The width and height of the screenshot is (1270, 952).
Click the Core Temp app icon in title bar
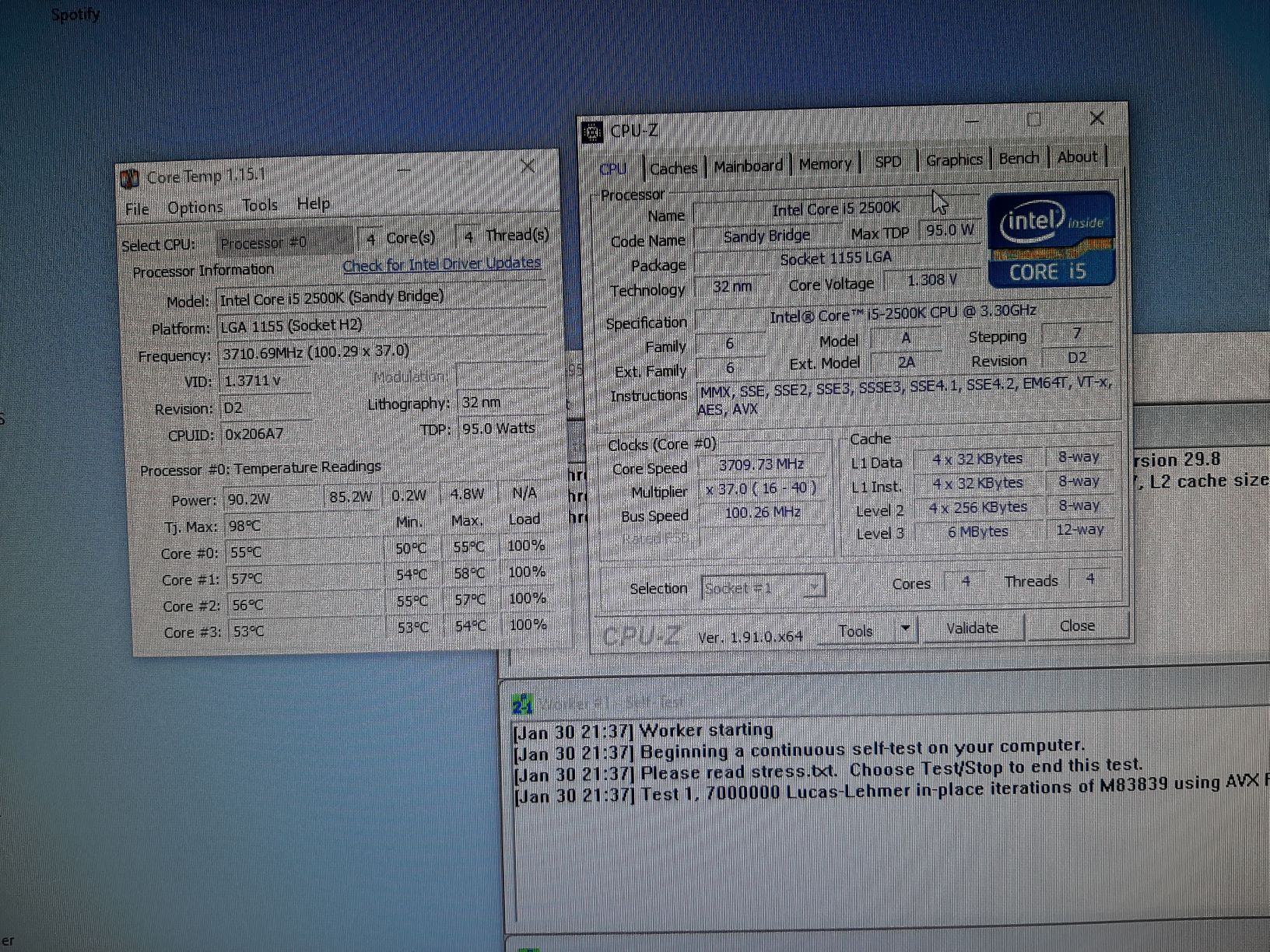(x=131, y=178)
